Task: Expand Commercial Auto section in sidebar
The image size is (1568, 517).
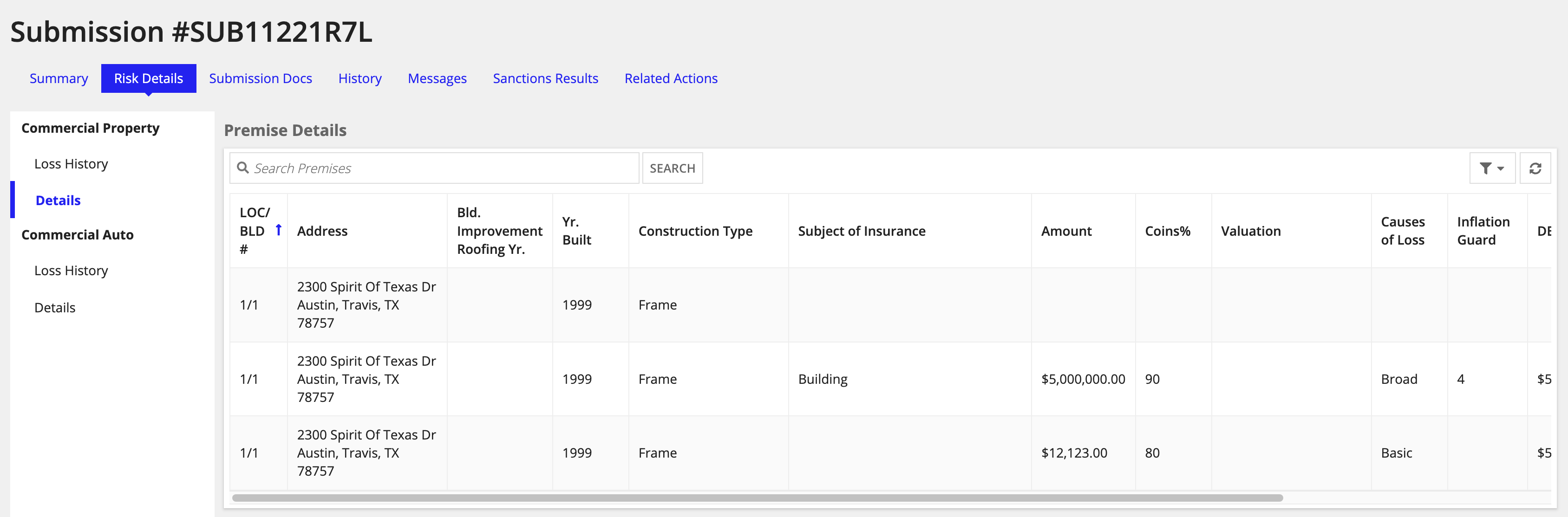Action: pyautogui.click(x=77, y=234)
